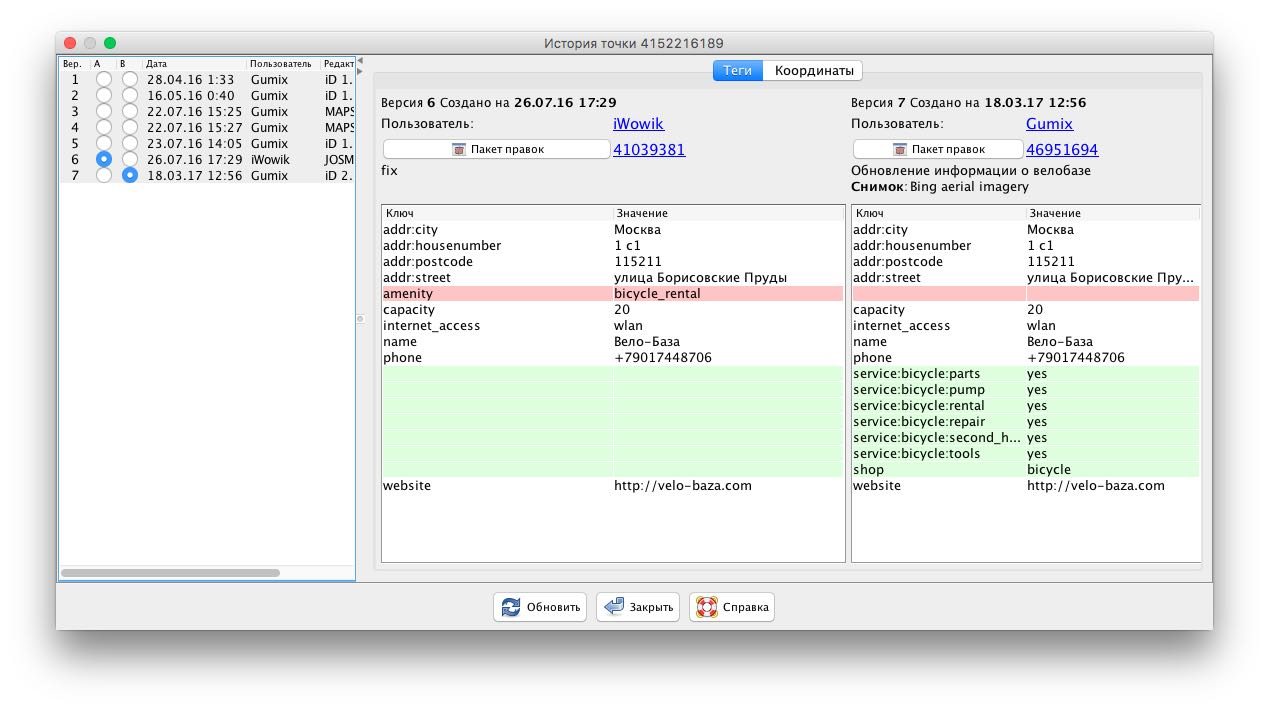This screenshot has height=710, width=1269.
Task: Select name value Вело-База in version 6
Action: click(728, 342)
